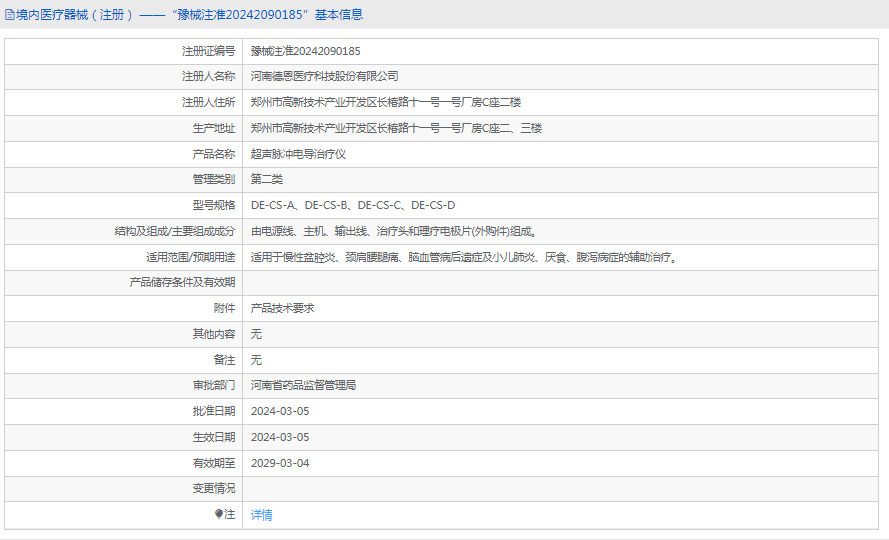Click the 批准日期 value 2024-03-05

[x=280, y=411]
